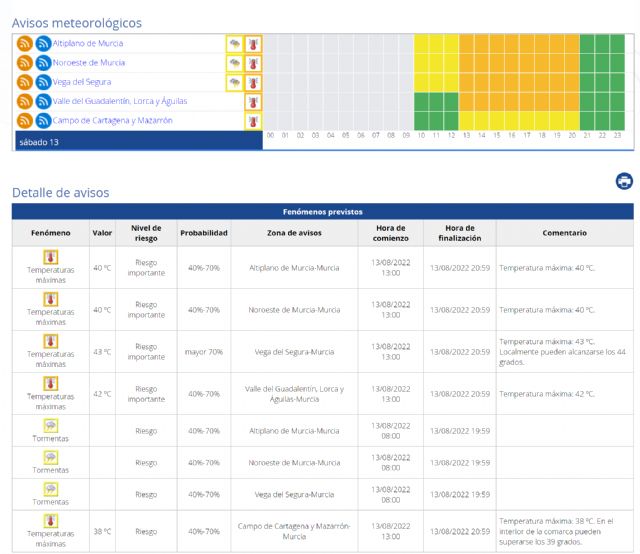This screenshot has height=554, width=640.
Task: Select temperature warning icon in Noroeste de Murcia row
Action: click(x=253, y=63)
